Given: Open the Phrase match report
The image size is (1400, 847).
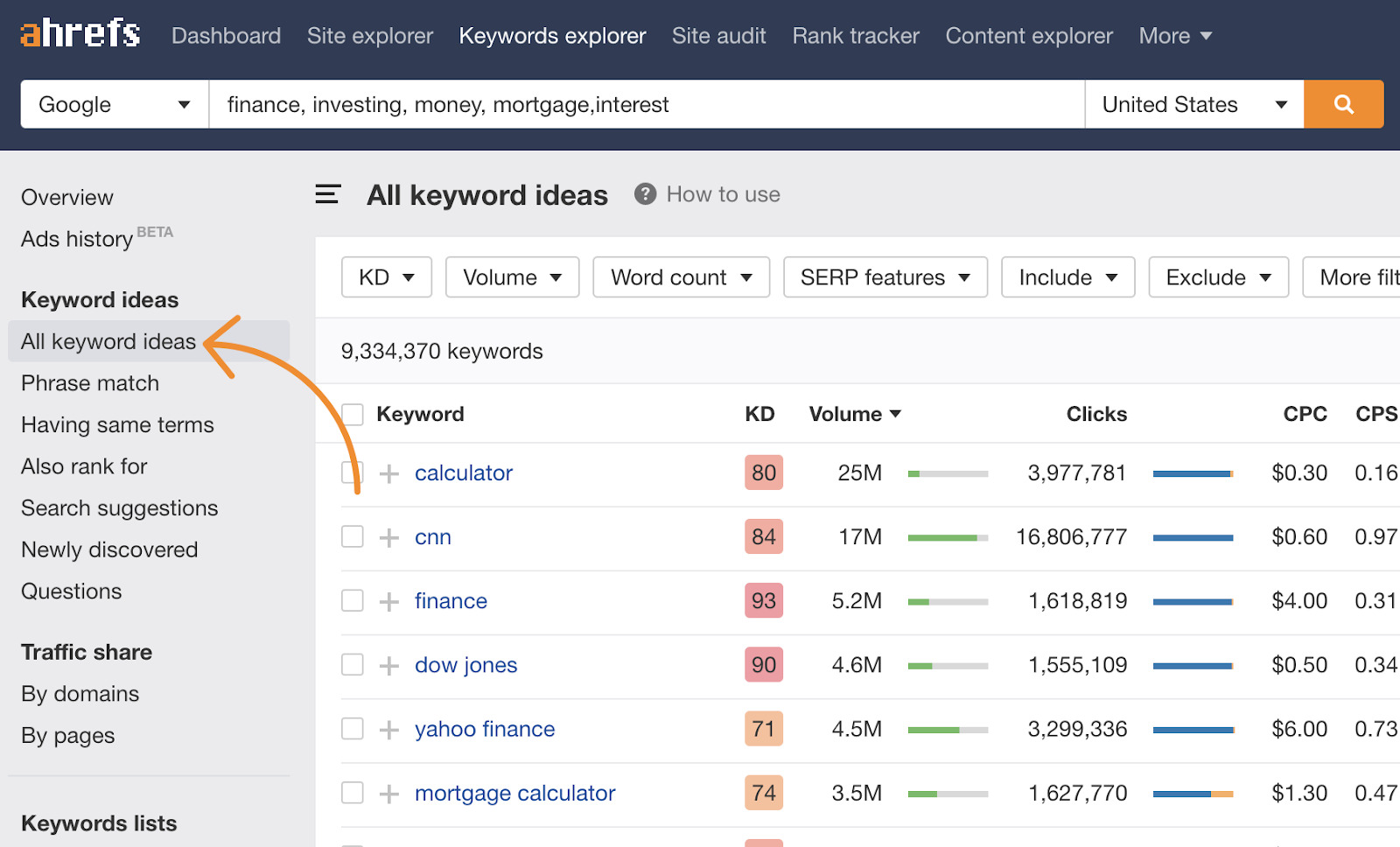Looking at the screenshot, I should point(89,382).
